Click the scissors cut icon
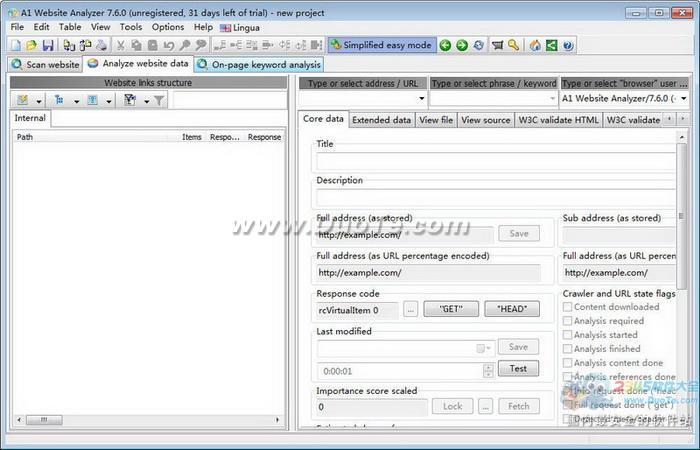The height and width of the screenshot is (450, 700). tap(121, 45)
